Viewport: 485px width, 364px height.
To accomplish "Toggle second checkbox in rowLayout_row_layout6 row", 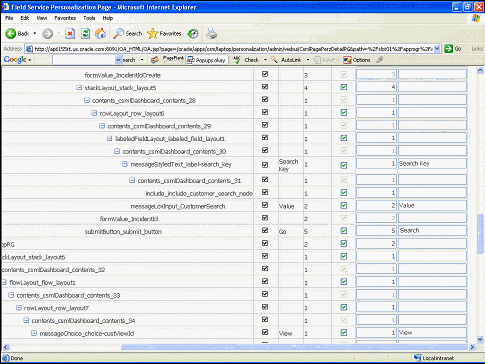I will pos(344,113).
